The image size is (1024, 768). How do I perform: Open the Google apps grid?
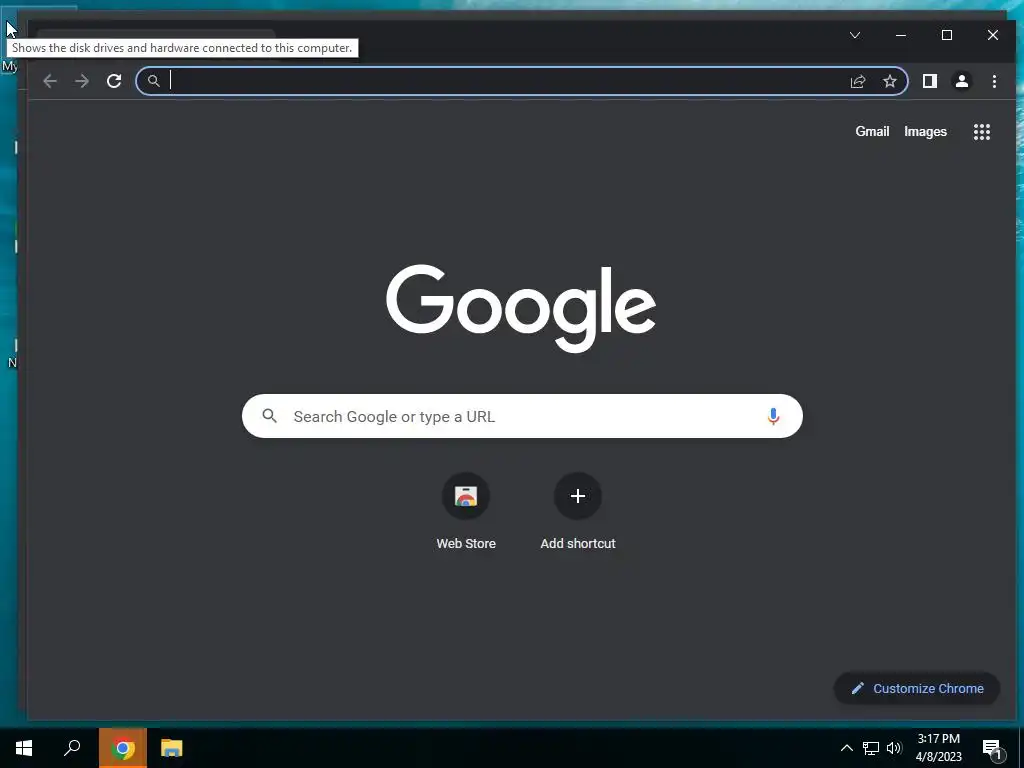click(x=982, y=132)
